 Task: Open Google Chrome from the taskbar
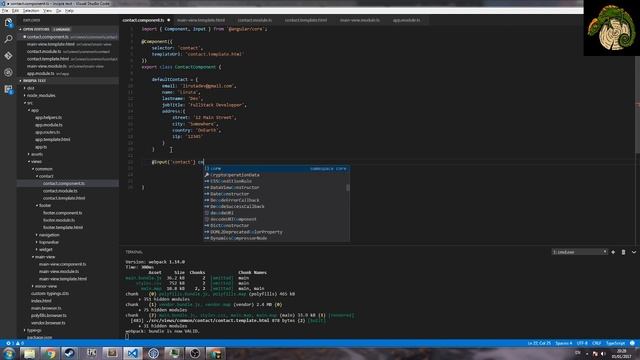click(x=50, y=353)
